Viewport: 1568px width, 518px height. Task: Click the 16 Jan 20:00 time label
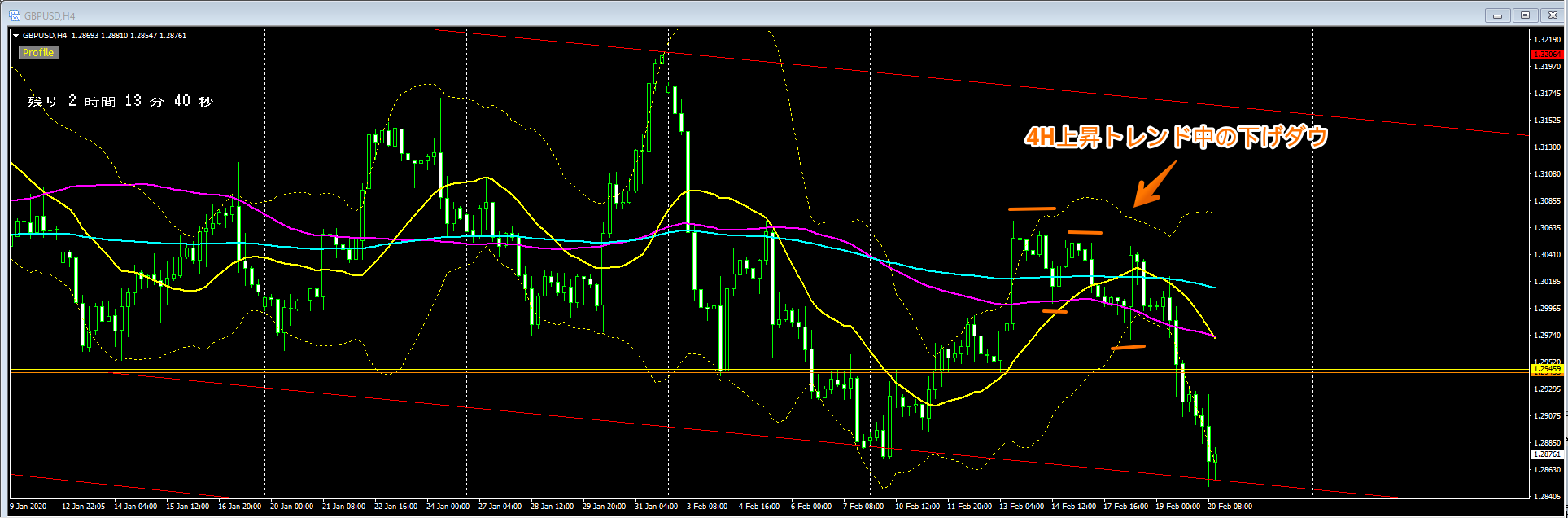239,507
